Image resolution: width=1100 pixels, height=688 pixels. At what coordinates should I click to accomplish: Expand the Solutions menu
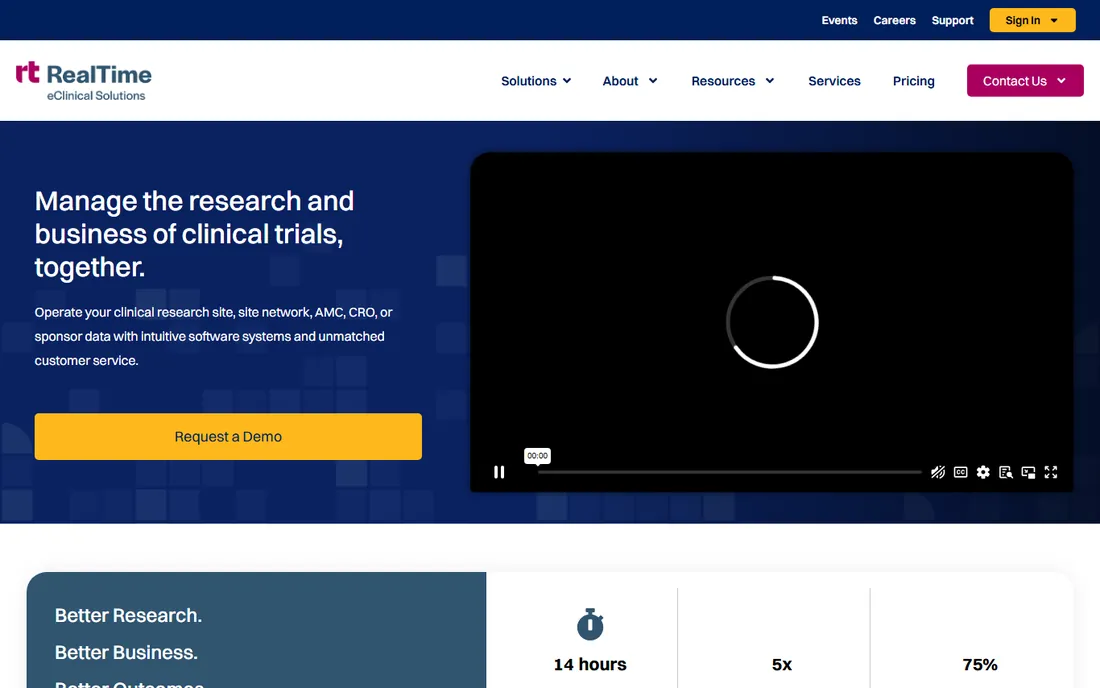point(536,81)
